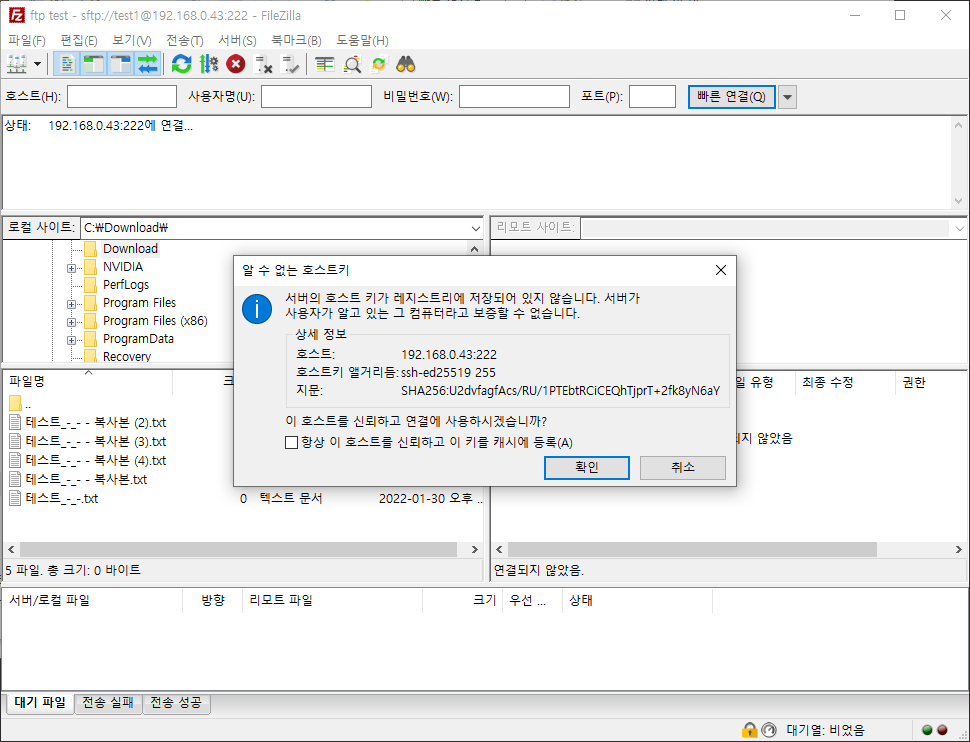Switch to the 전송 성공 tab
This screenshot has height=742, width=970.
click(176, 703)
